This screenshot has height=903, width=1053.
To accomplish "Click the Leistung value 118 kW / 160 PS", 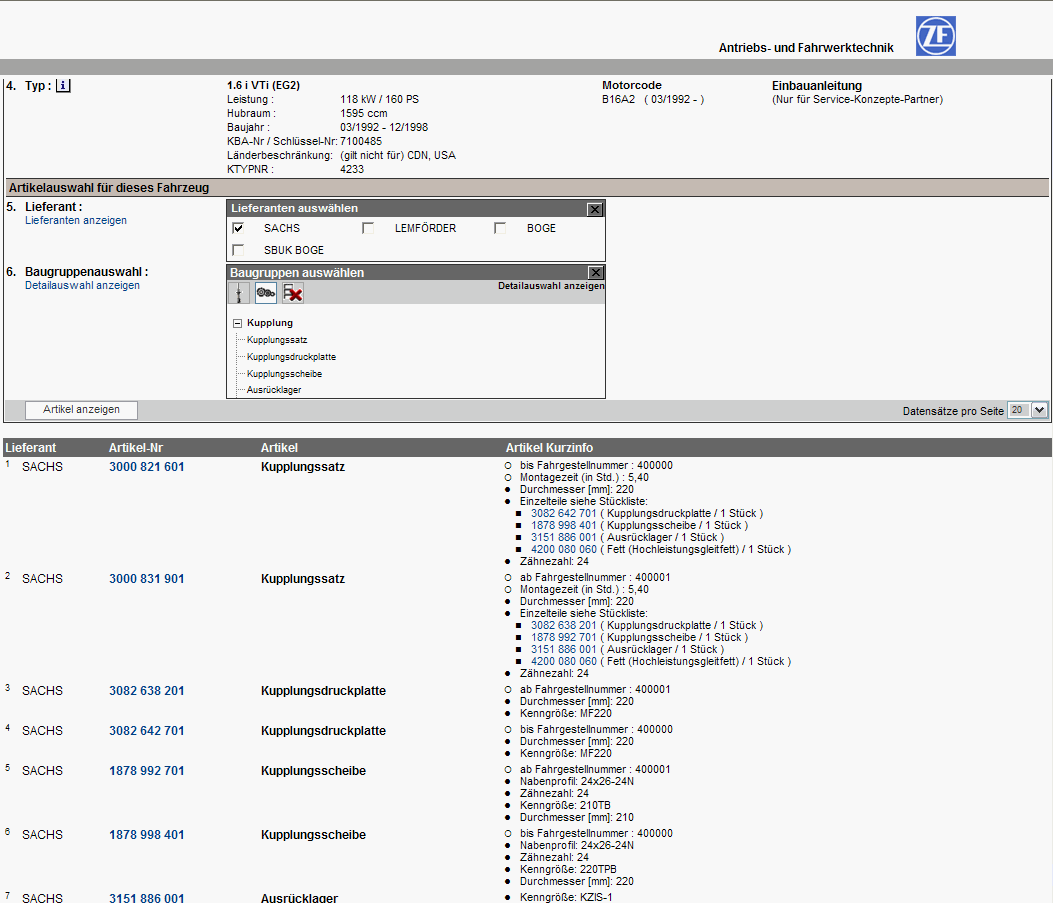I will 379,99.
